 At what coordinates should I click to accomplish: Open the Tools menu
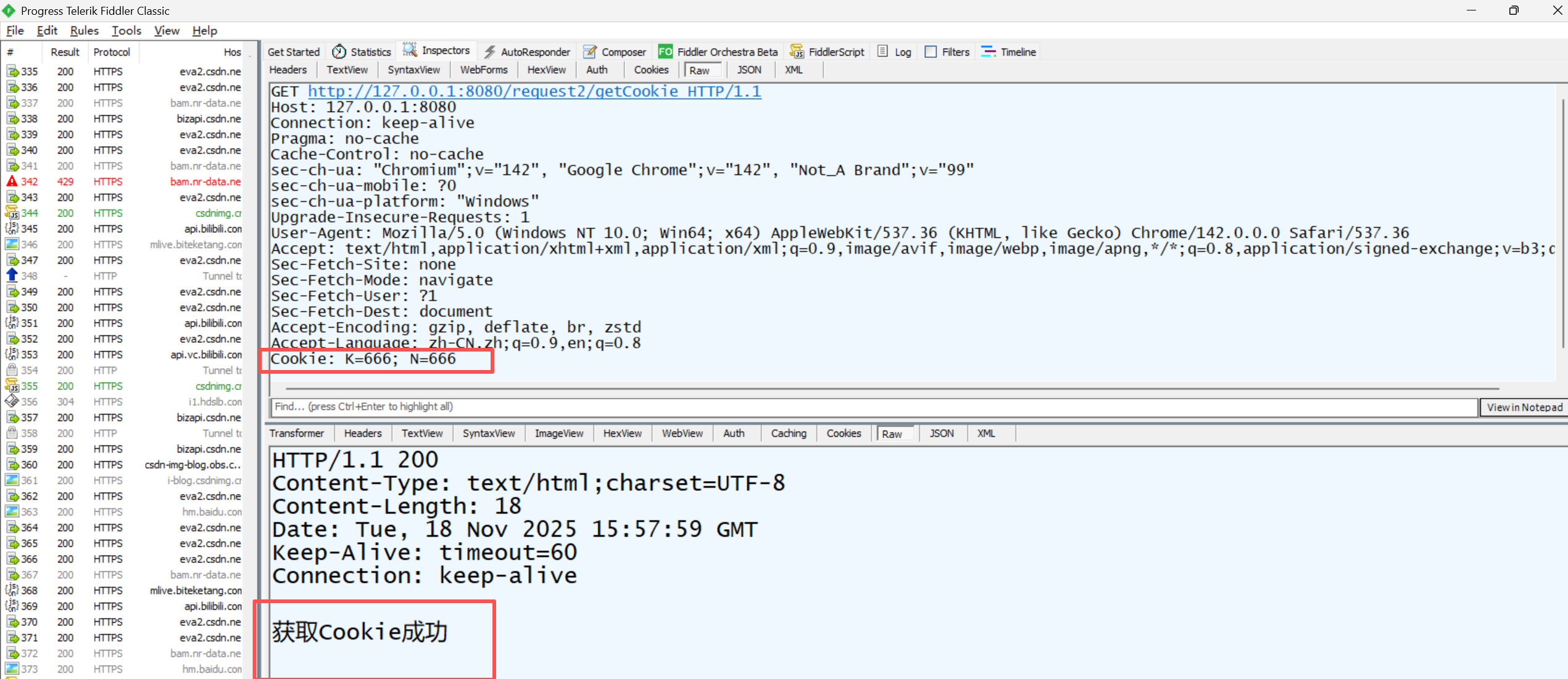pos(126,30)
